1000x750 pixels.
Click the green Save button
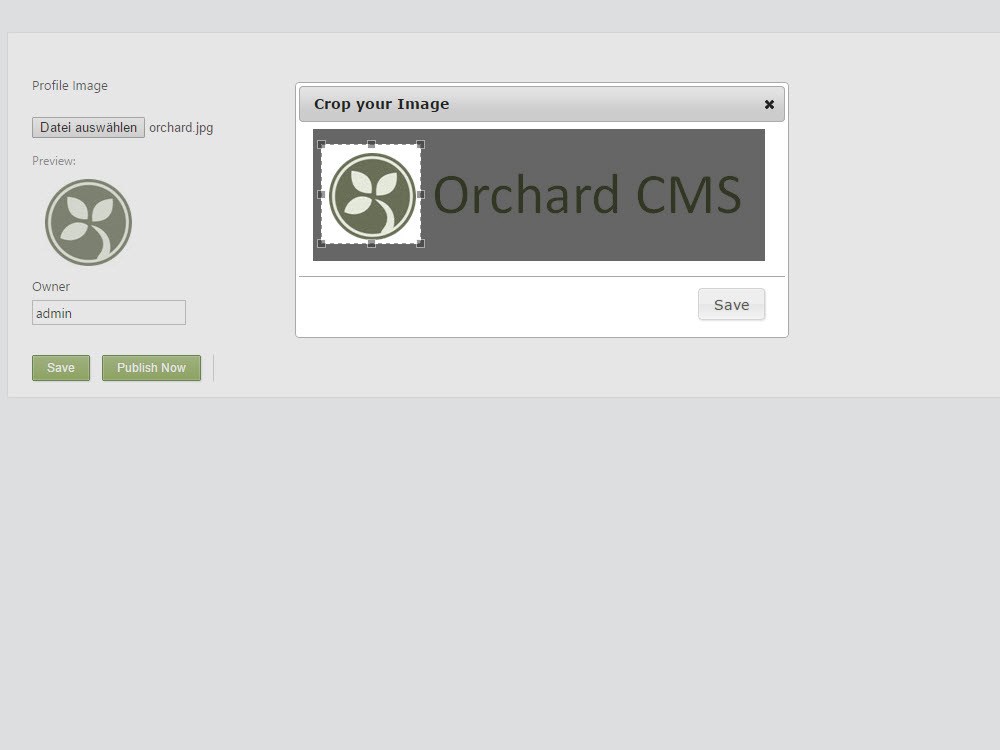coord(61,368)
